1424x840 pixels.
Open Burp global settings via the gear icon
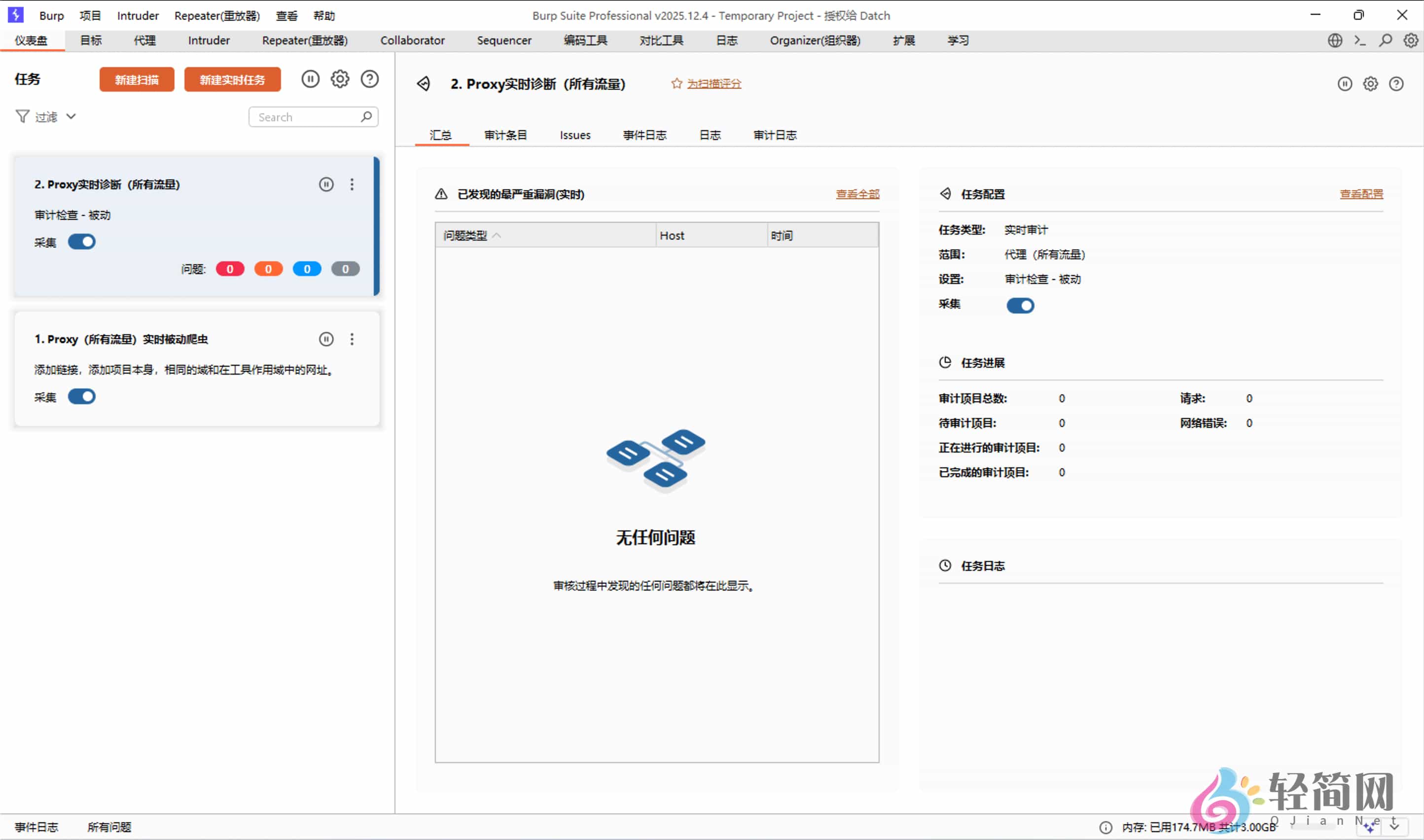pos(1410,40)
